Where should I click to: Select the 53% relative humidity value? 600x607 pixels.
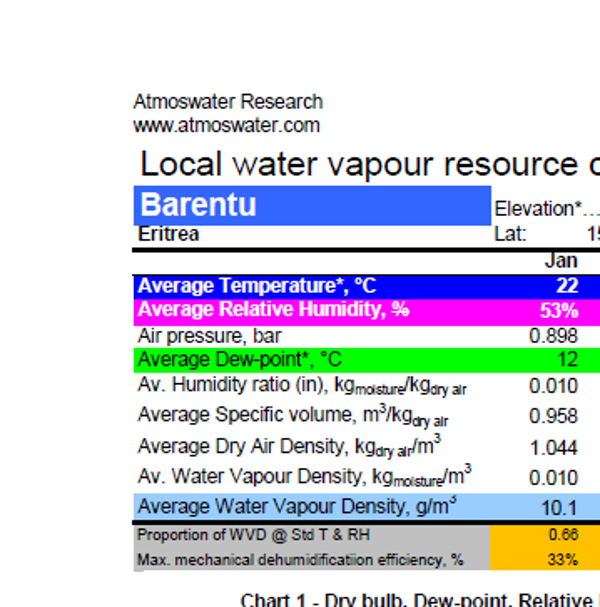point(559,310)
